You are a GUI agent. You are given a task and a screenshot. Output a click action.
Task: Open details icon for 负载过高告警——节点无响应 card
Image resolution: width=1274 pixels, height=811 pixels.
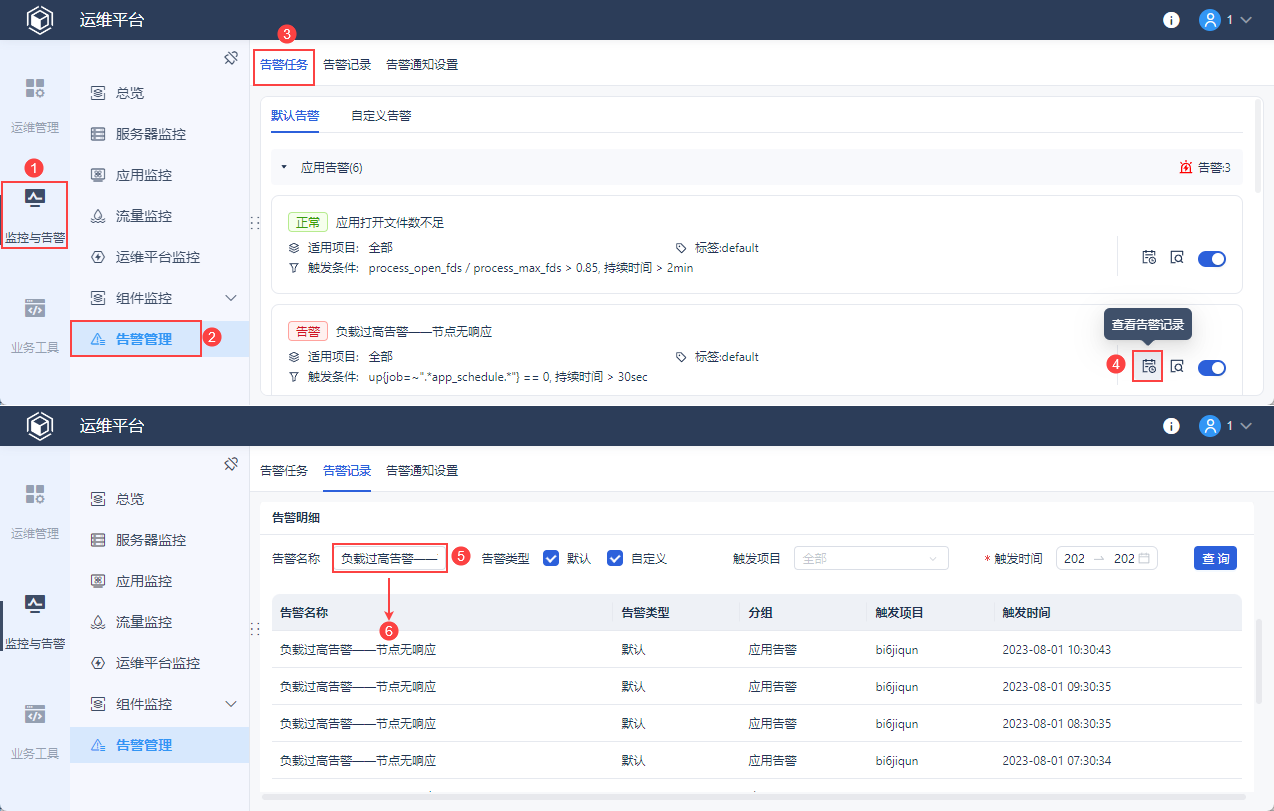pyautogui.click(x=1177, y=366)
